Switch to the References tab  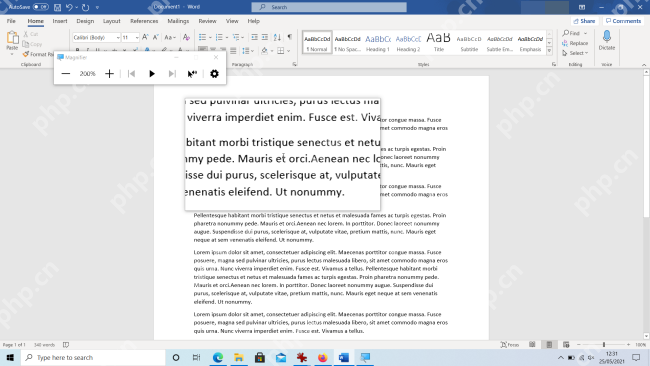tap(144, 21)
